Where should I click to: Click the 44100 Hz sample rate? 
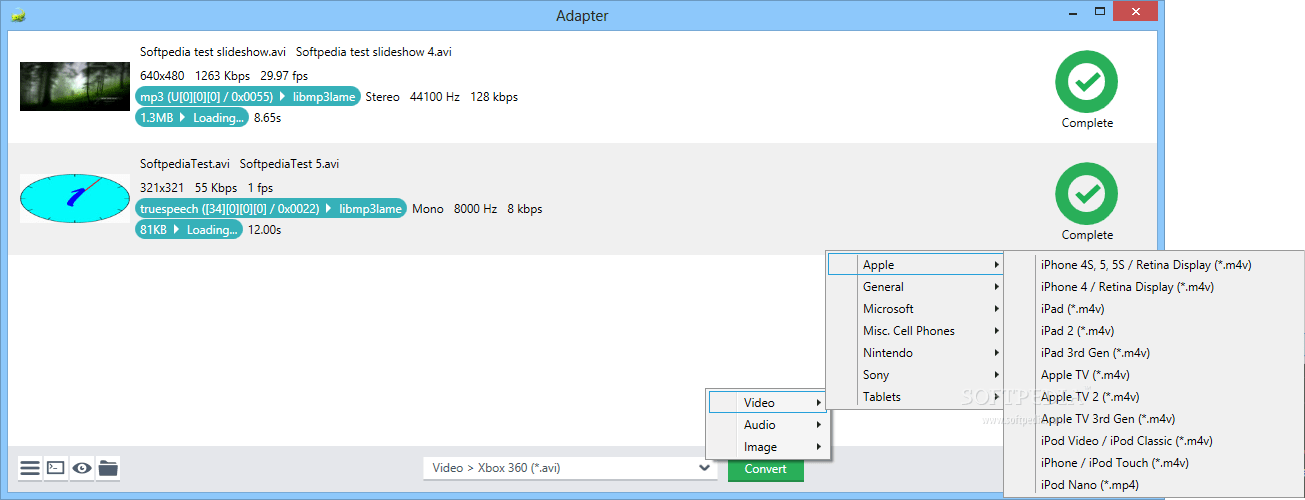(x=435, y=98)
